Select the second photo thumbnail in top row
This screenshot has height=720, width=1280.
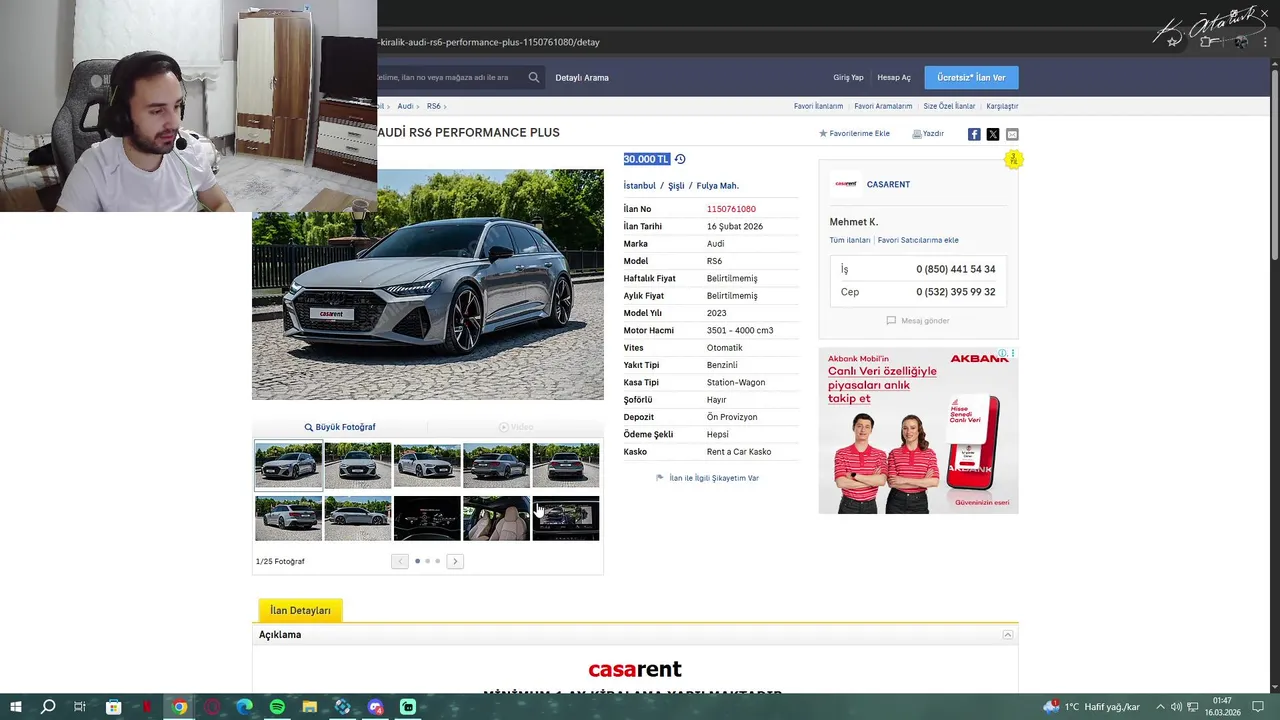click(358, 465)
